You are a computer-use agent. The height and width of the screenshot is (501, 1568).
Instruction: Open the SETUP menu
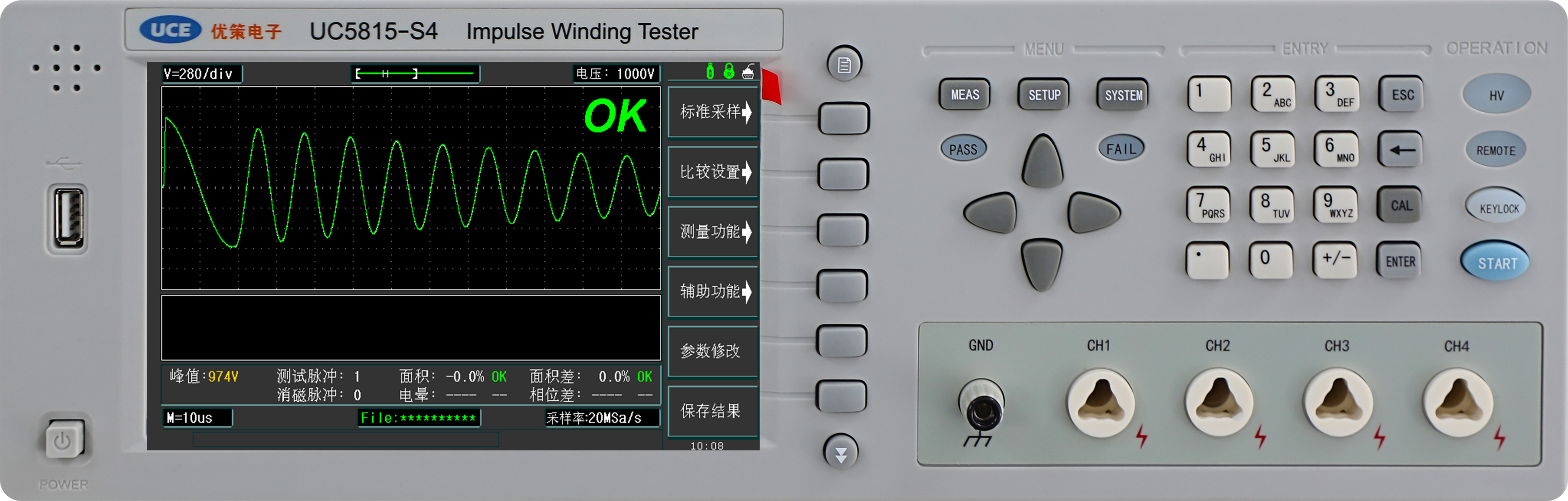[1043, 95]
